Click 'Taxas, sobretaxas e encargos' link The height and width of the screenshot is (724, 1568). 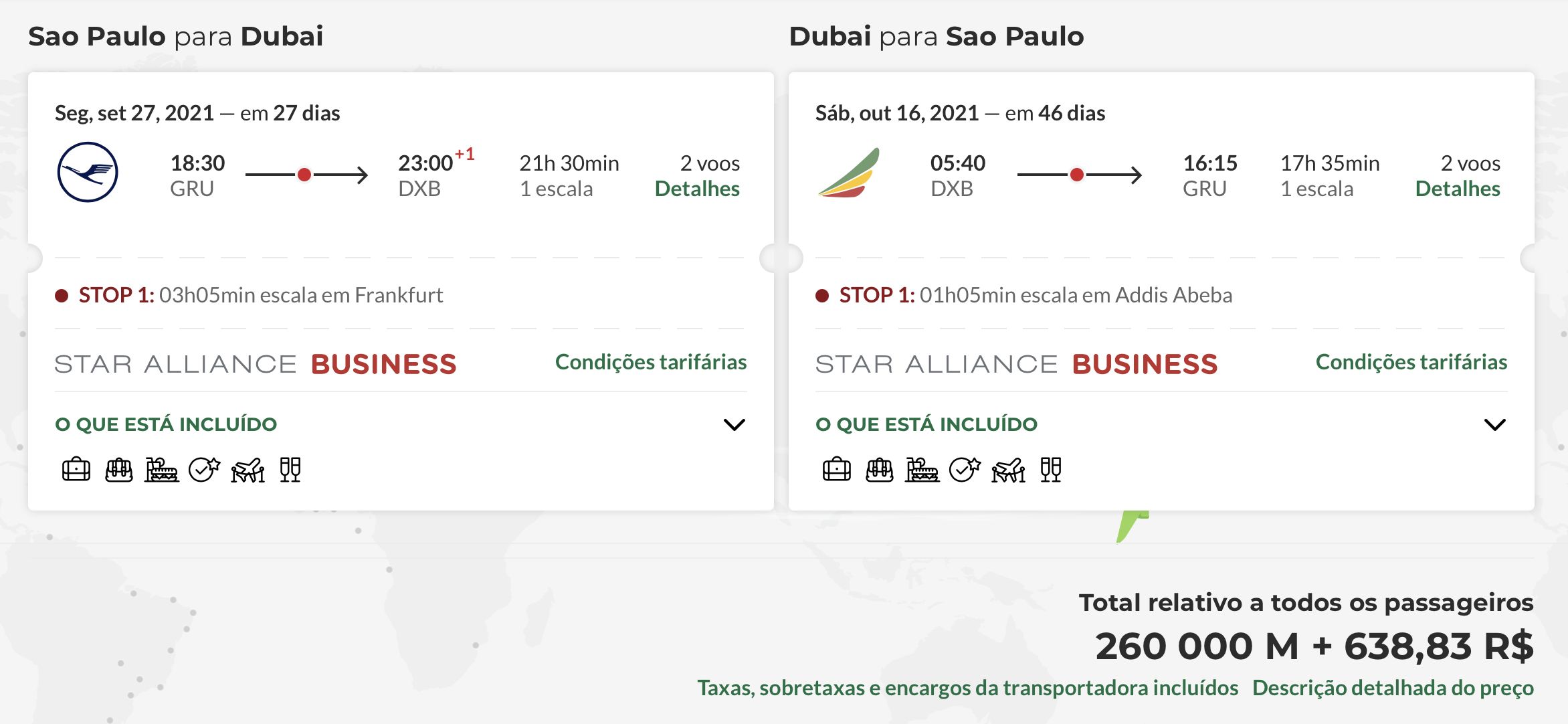point(968,688)
